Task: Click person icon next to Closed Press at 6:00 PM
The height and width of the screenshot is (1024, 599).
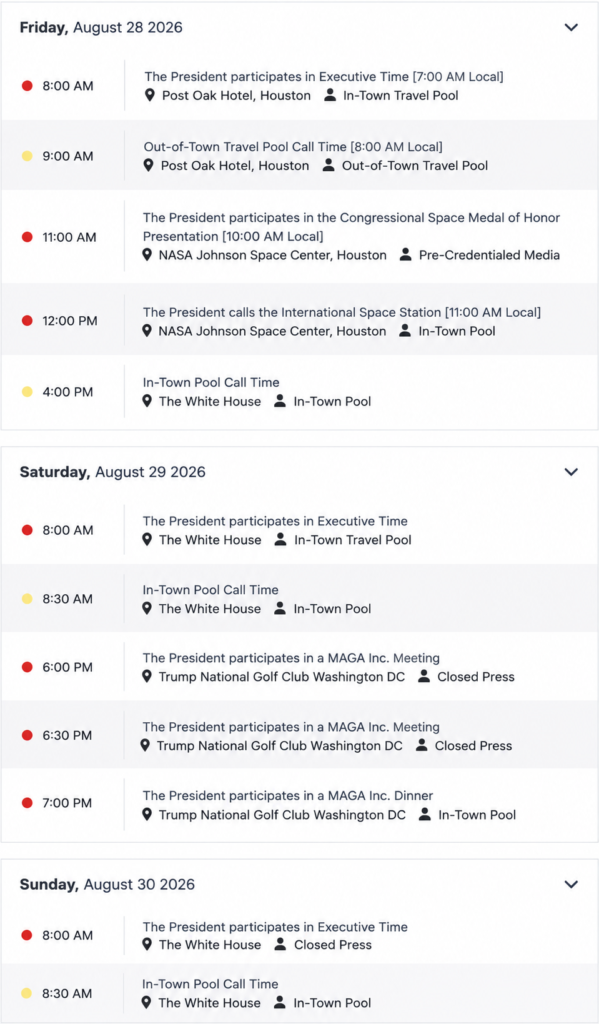Action: pyautogui.click(x=424, y=677)
